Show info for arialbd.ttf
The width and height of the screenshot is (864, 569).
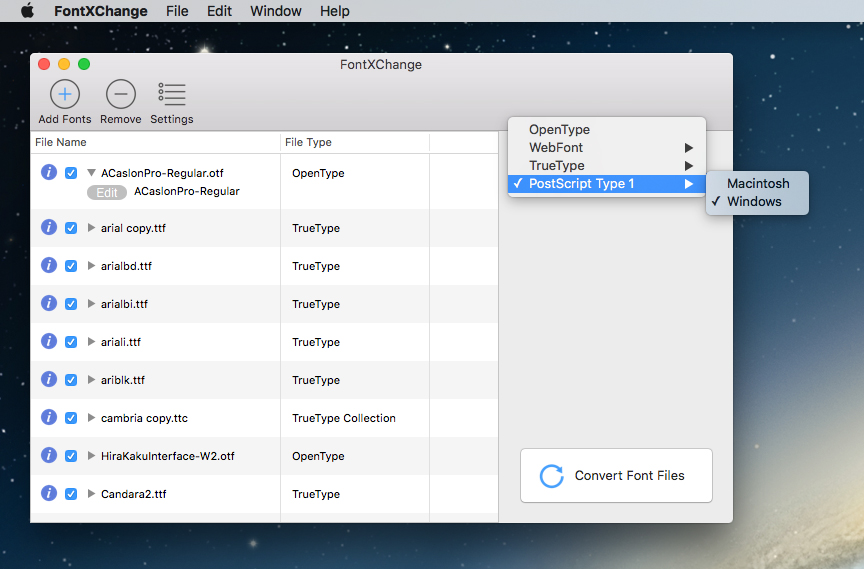click(49, 265)
